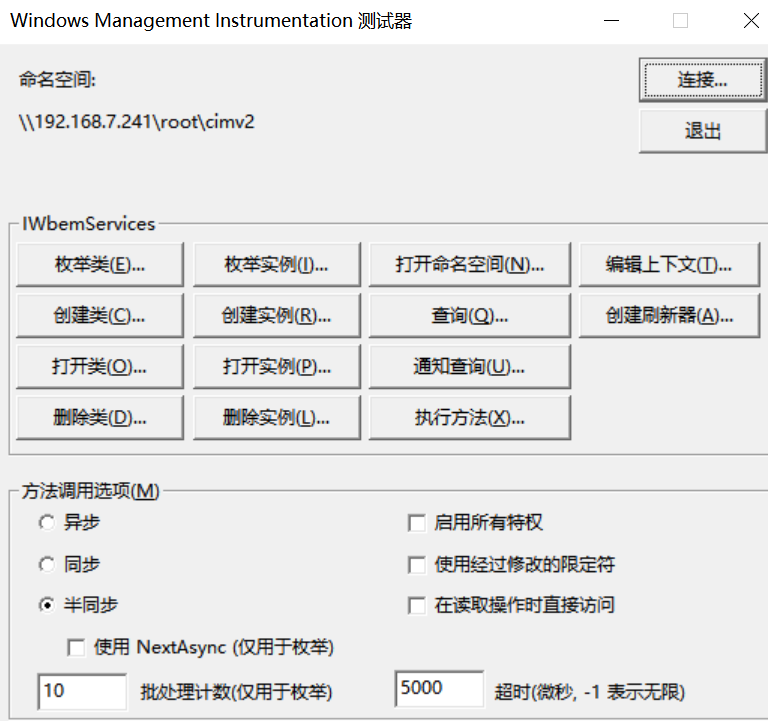
Task: Close the WMI tester window
Action: [x=751, y=21]
